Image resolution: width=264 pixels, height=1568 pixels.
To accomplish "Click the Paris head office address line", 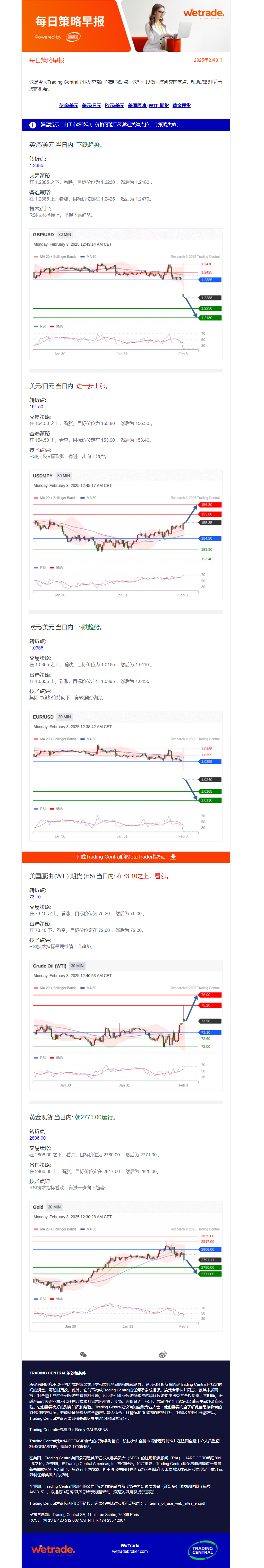I will [x=84, y=1514].
